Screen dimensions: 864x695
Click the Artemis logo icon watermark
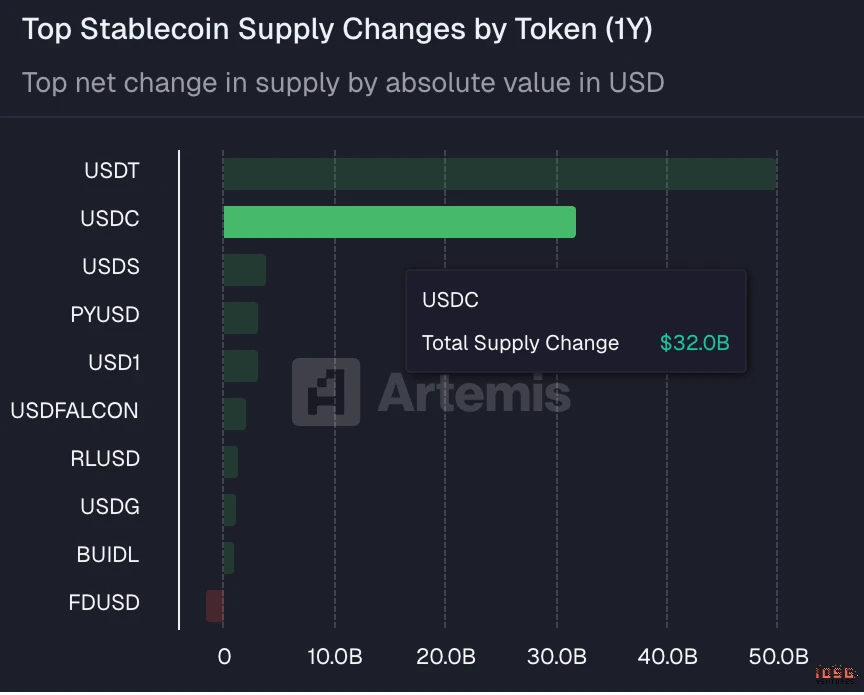[326, 393]
